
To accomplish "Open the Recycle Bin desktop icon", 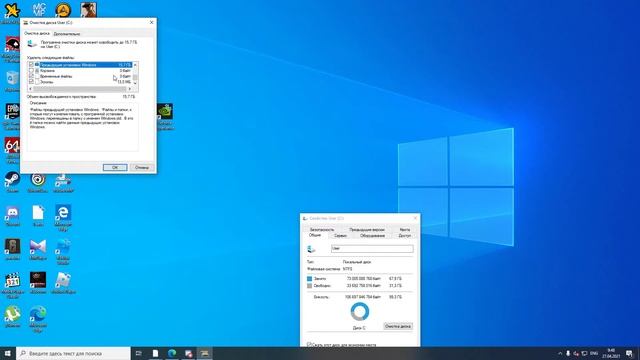I will pos(12,78).
